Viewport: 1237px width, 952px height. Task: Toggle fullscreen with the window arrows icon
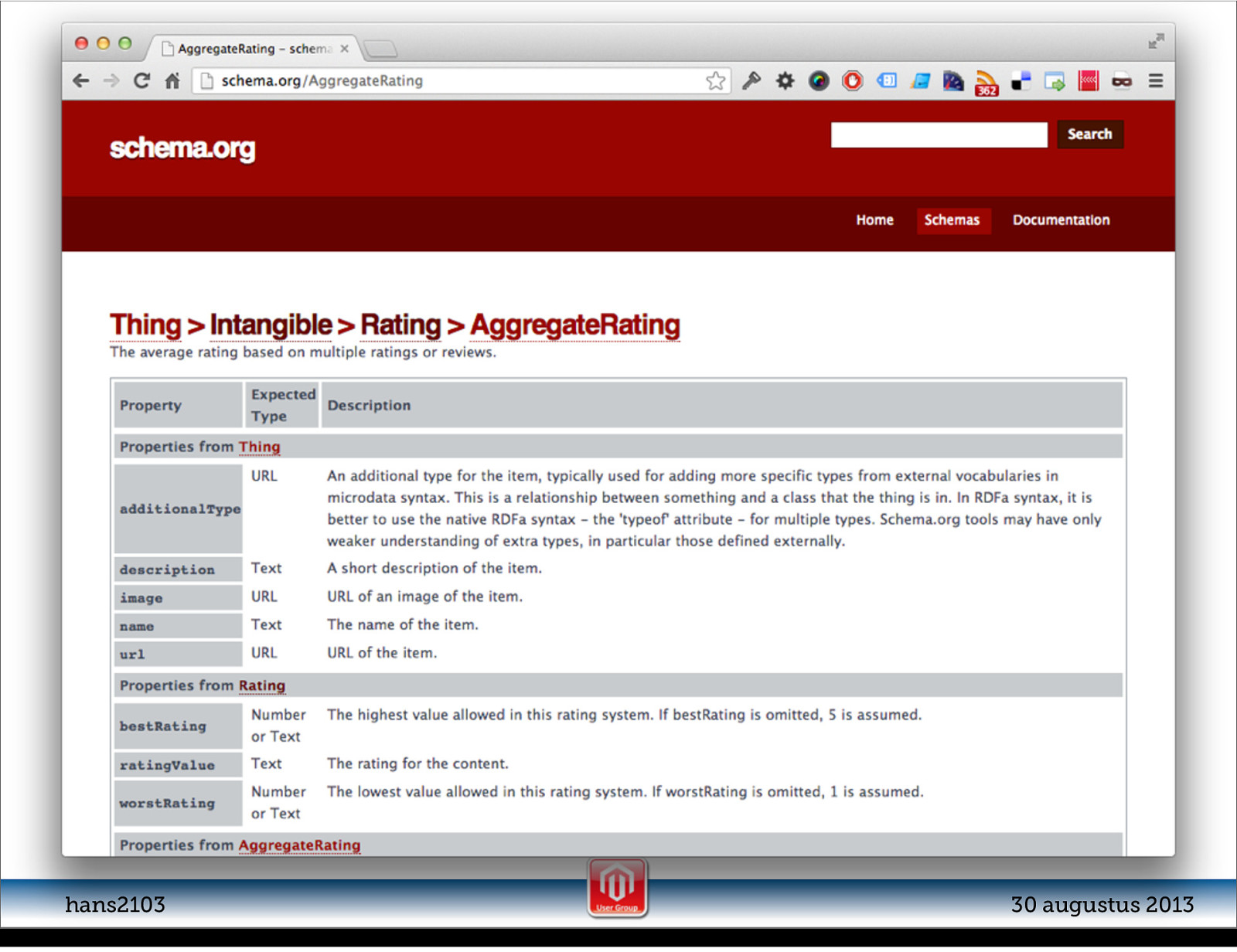(1156, 41)
